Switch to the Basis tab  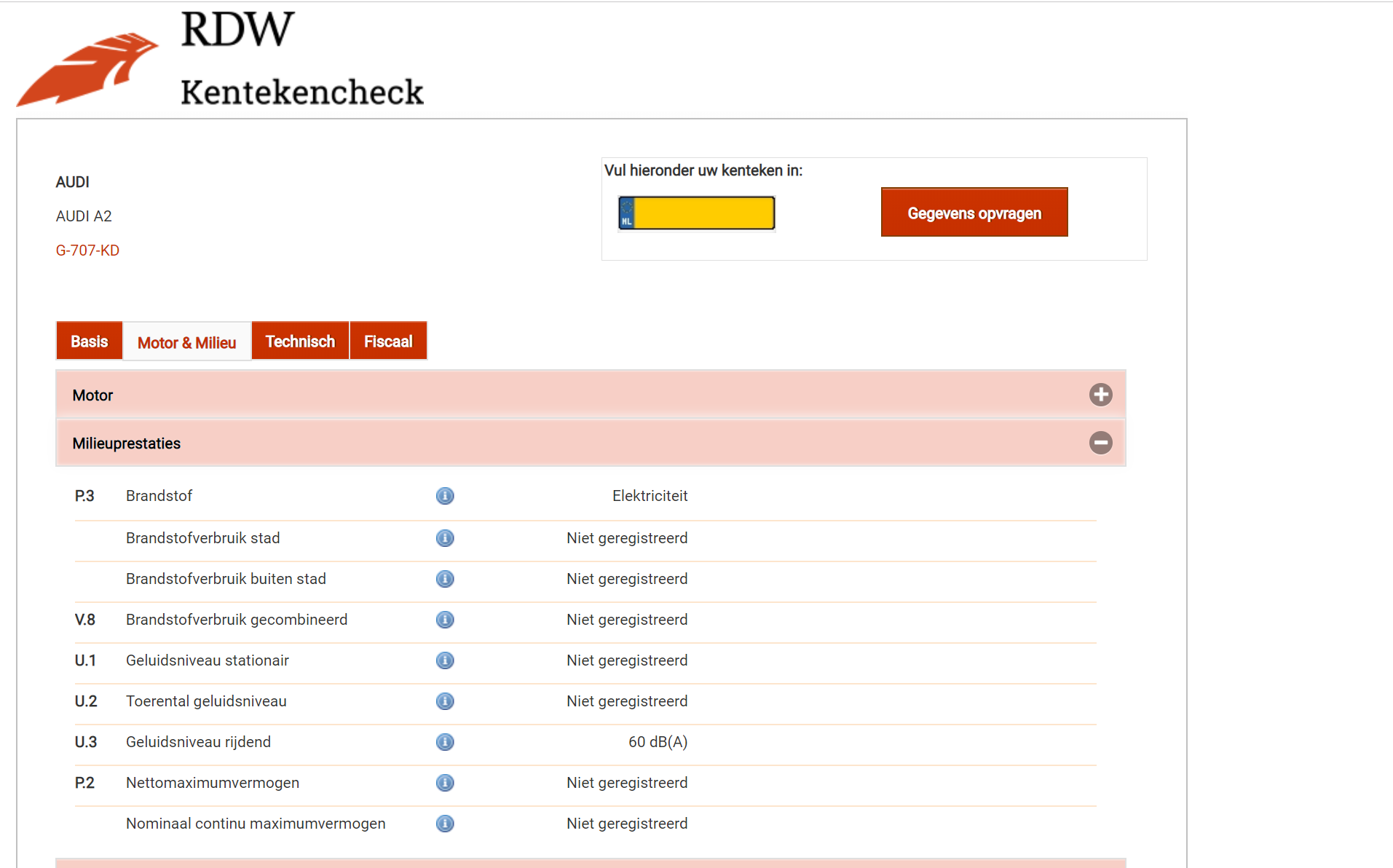pyautogui.click(x=90, y=341)
